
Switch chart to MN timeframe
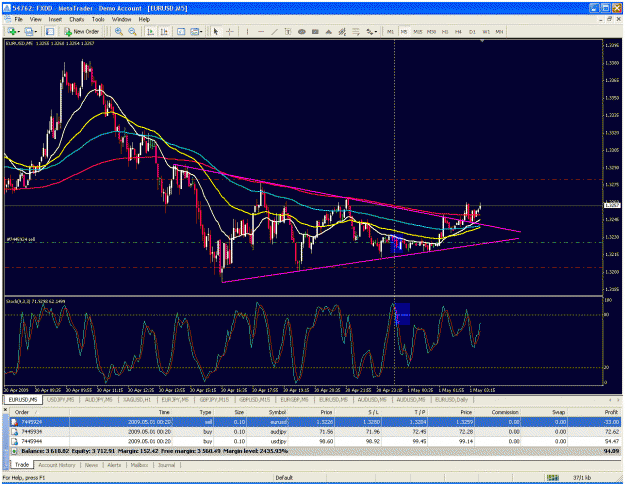pyautogui.click(x=499, y=31)
